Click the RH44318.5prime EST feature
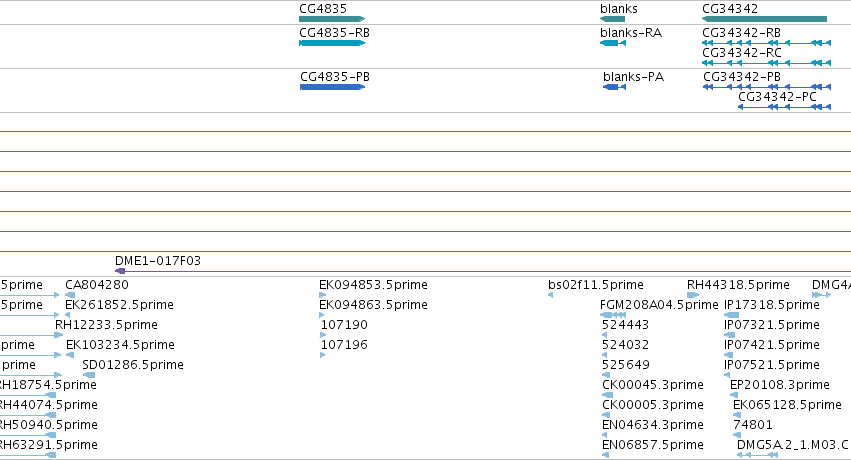Viewport: 851px width, 460px height. tap(693, 295)
